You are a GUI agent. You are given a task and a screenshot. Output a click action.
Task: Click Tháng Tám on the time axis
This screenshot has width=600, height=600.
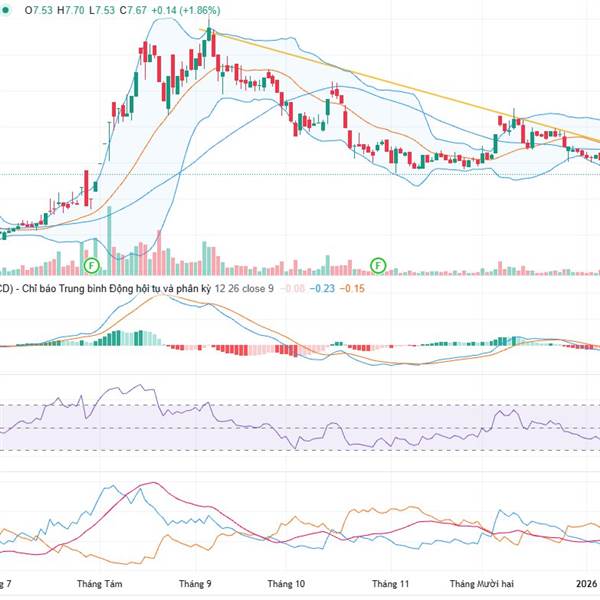point(98,582)
